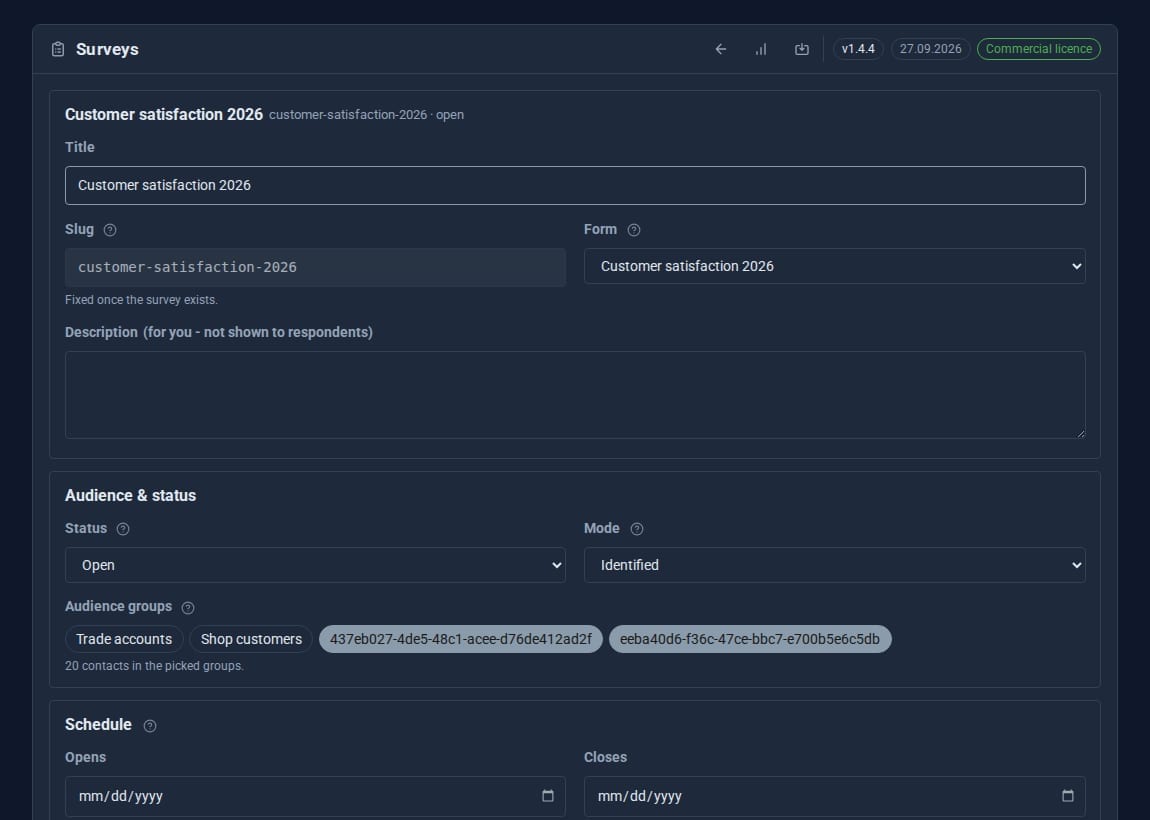Click the Surveys heading text
1150x820 pixels.
107,49
